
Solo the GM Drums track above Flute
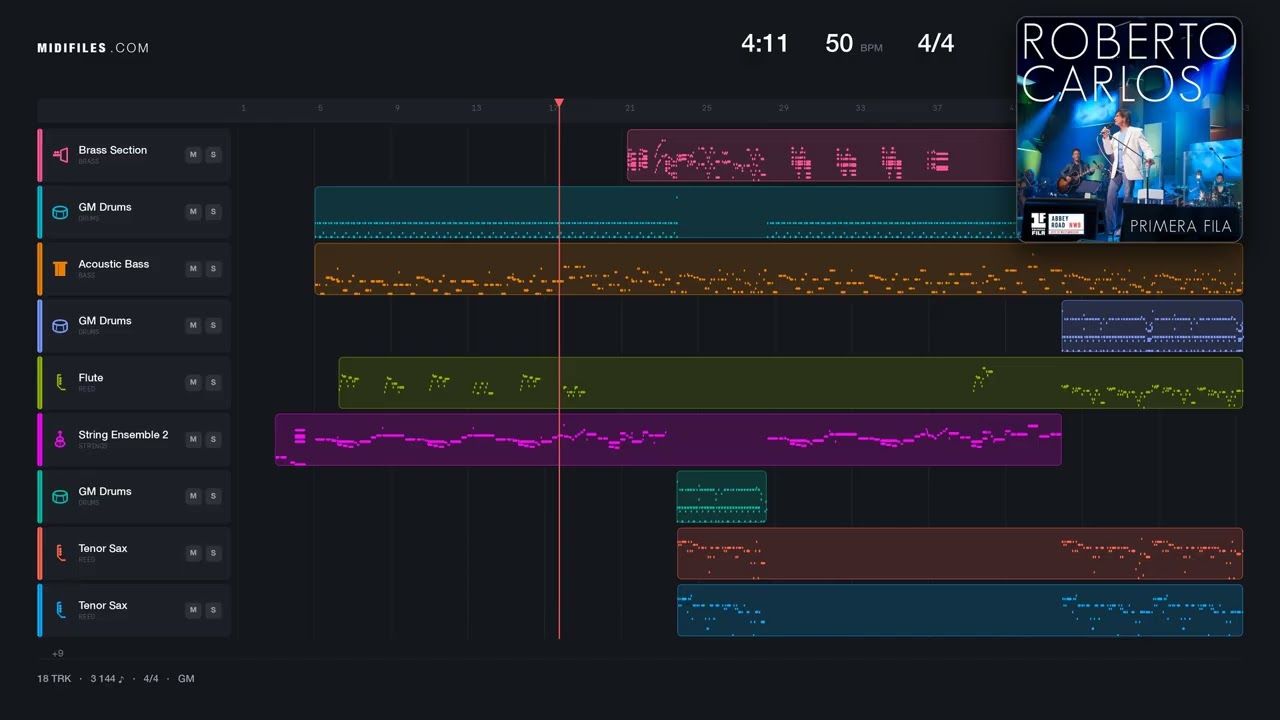point(213,326)
